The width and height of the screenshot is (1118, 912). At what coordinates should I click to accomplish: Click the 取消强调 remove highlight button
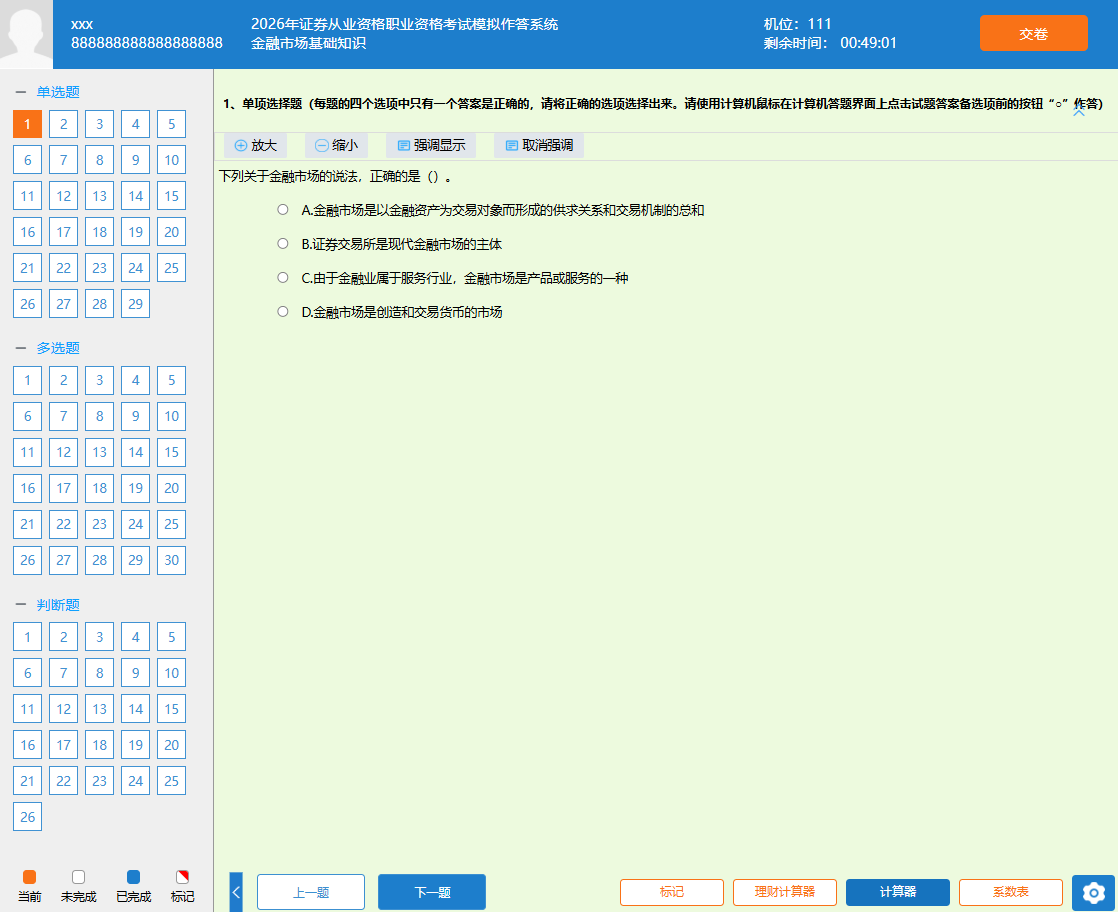click(x=539, y=145)
